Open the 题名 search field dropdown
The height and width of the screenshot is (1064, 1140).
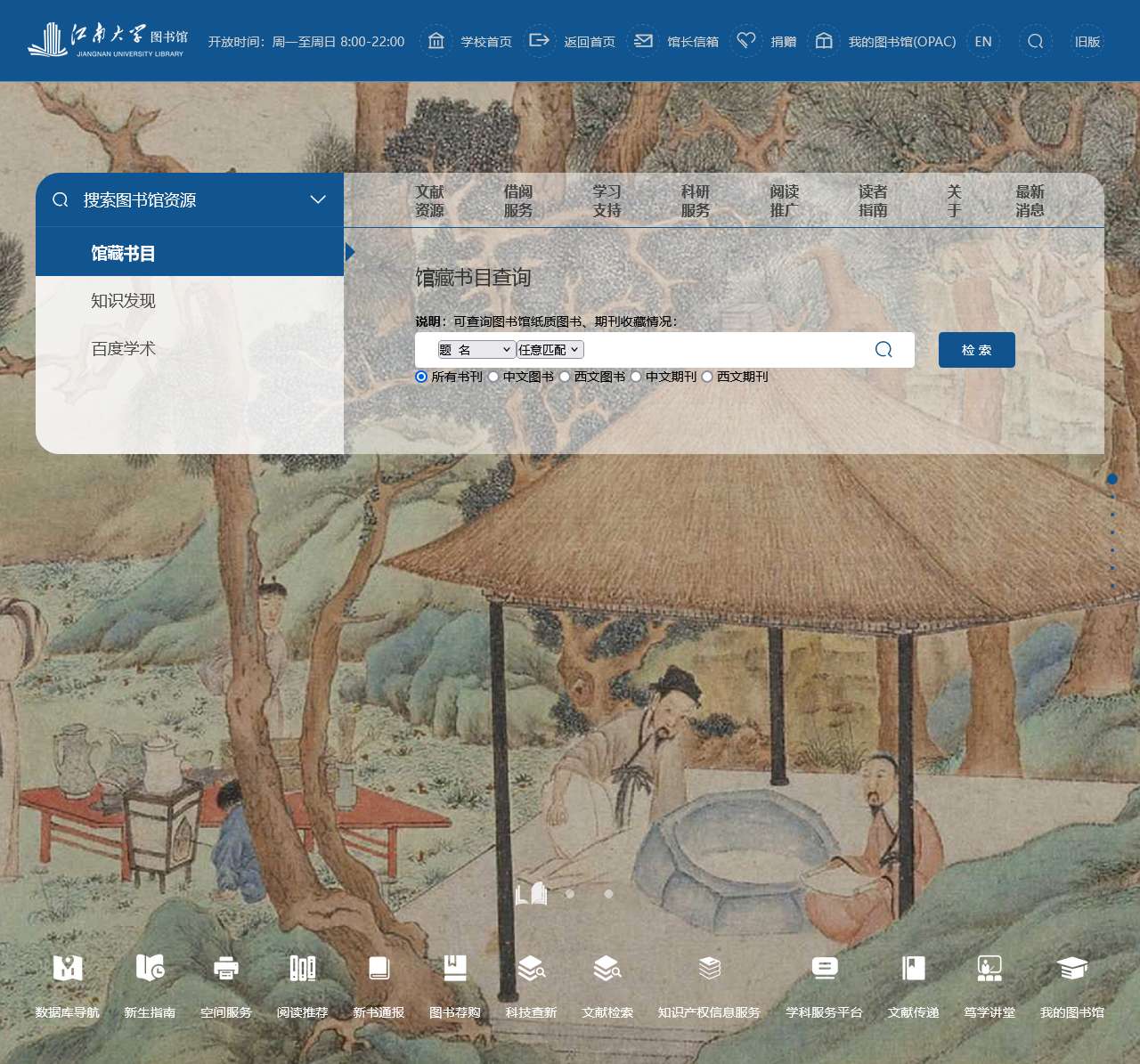coord(476,350)
